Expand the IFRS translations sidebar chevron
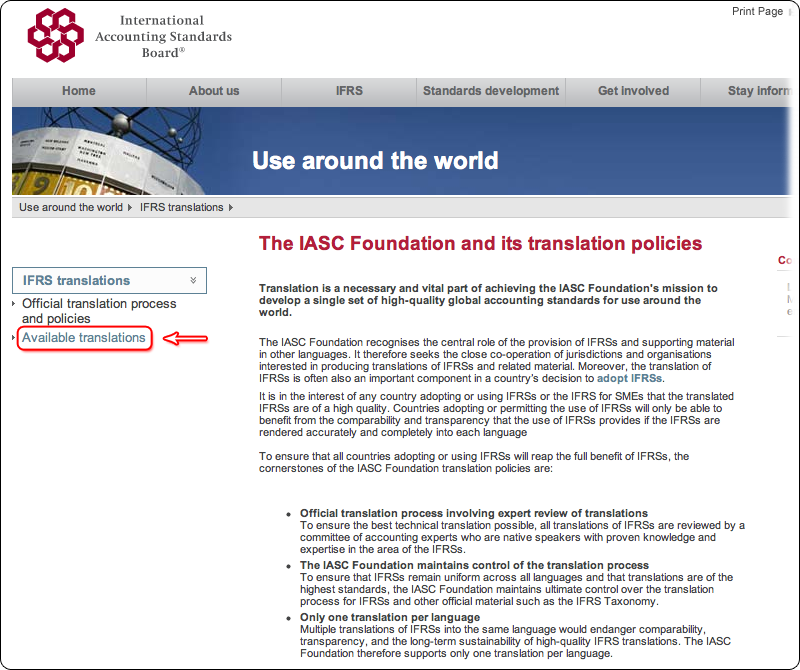800x670 pixels. point(193,280)
